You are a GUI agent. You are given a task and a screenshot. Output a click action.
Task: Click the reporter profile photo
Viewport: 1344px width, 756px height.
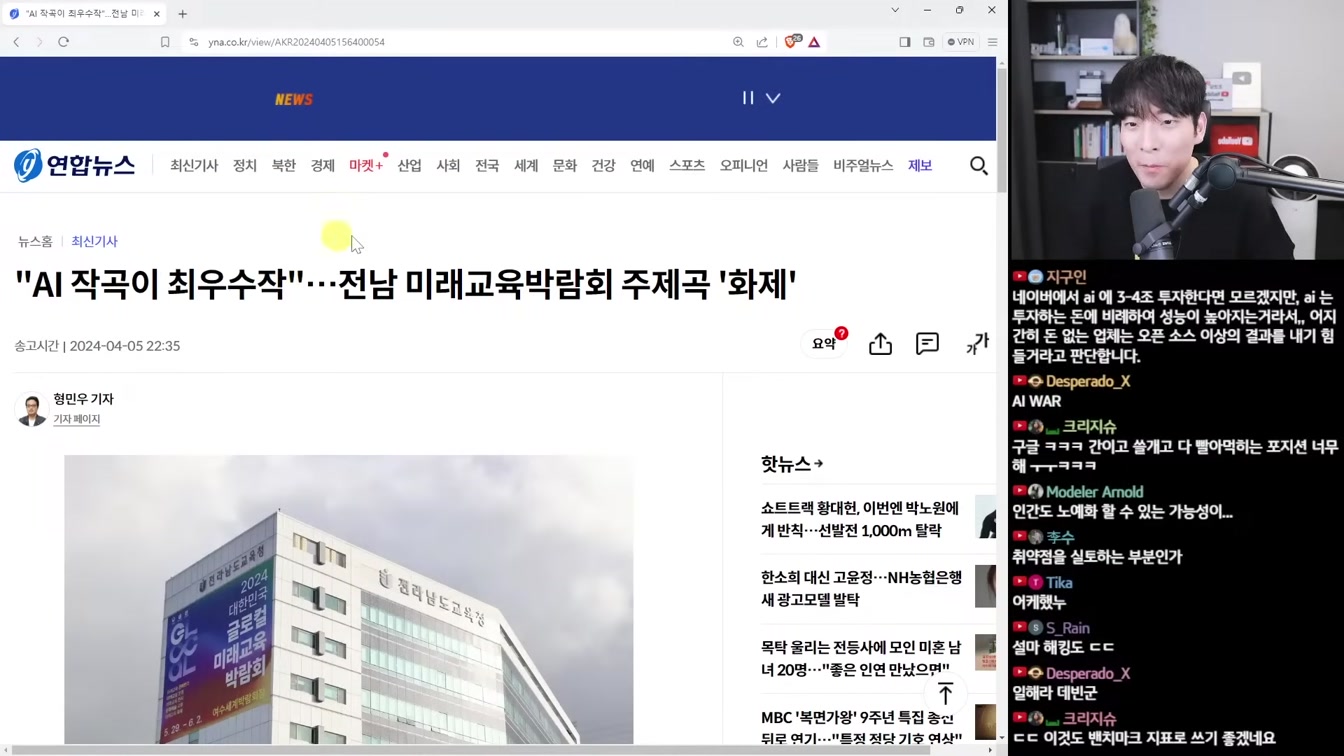click(x=32, y=409)
